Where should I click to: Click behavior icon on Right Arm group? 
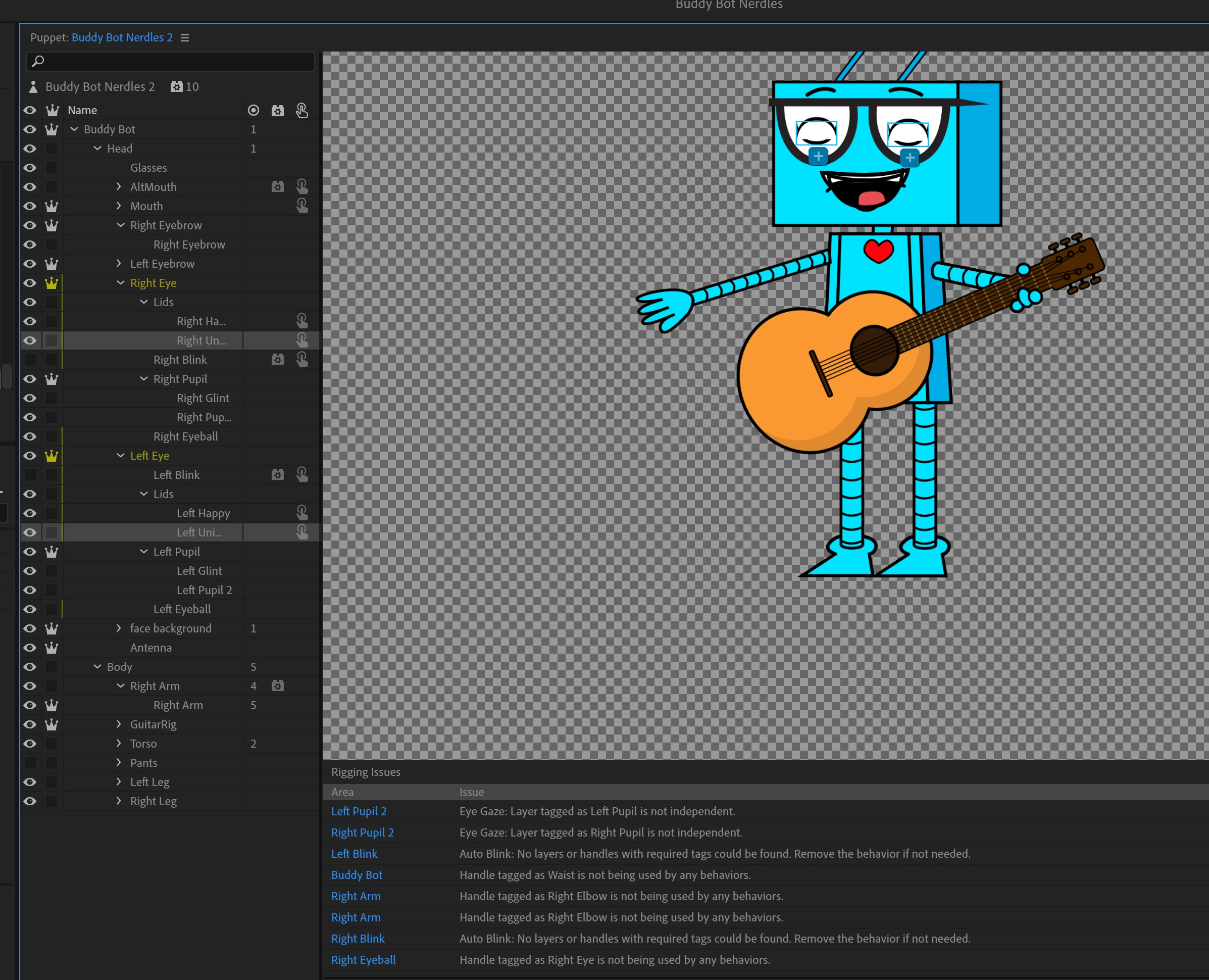click(x=277, y=686)
